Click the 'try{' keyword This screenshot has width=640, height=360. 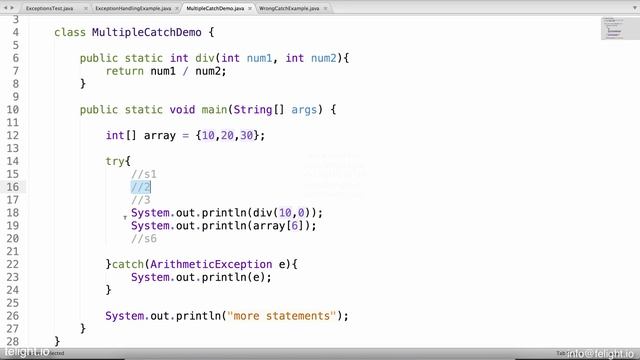118,161
